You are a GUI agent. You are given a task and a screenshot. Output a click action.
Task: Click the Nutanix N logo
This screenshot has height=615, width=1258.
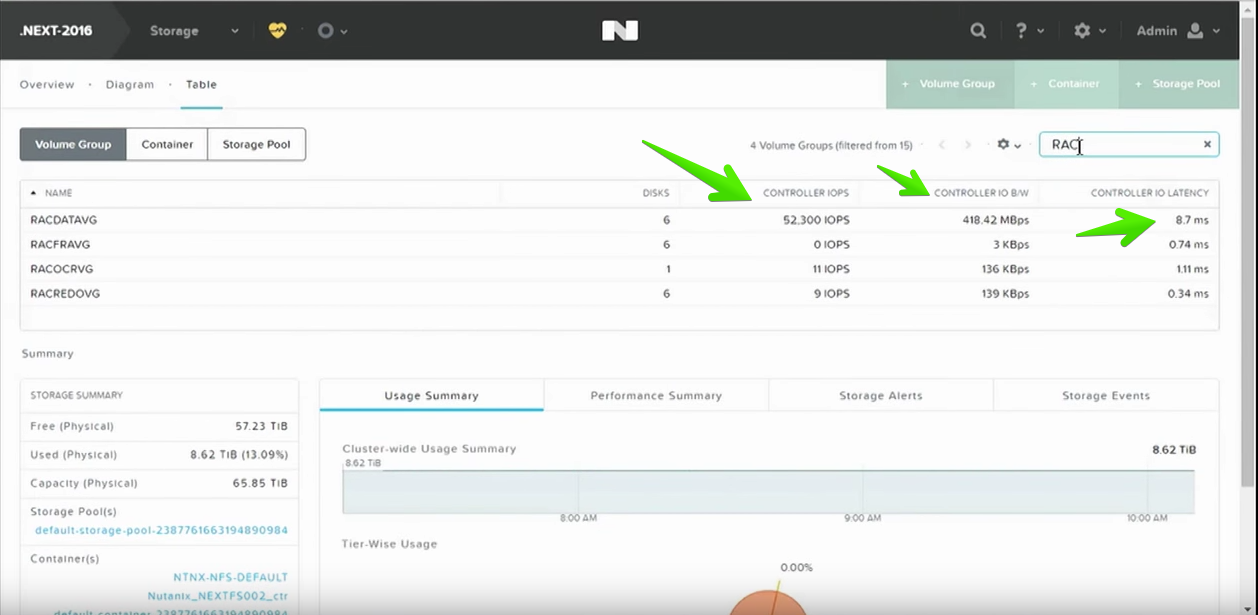tap(620, 30)
